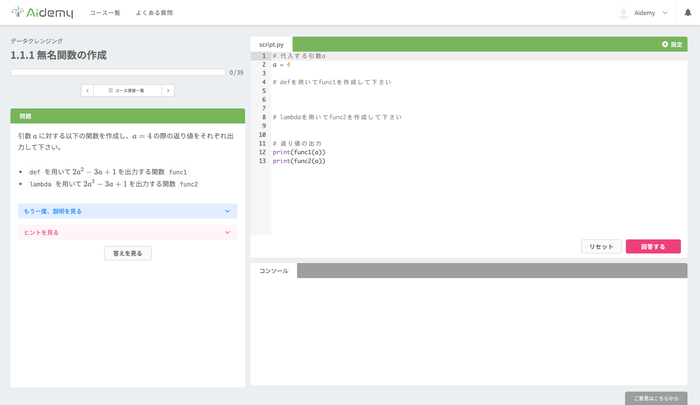Click the course progress bar

(118, 72)
